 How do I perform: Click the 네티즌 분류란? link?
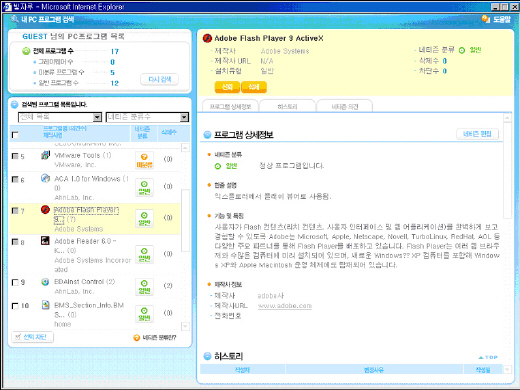(159, 338)
